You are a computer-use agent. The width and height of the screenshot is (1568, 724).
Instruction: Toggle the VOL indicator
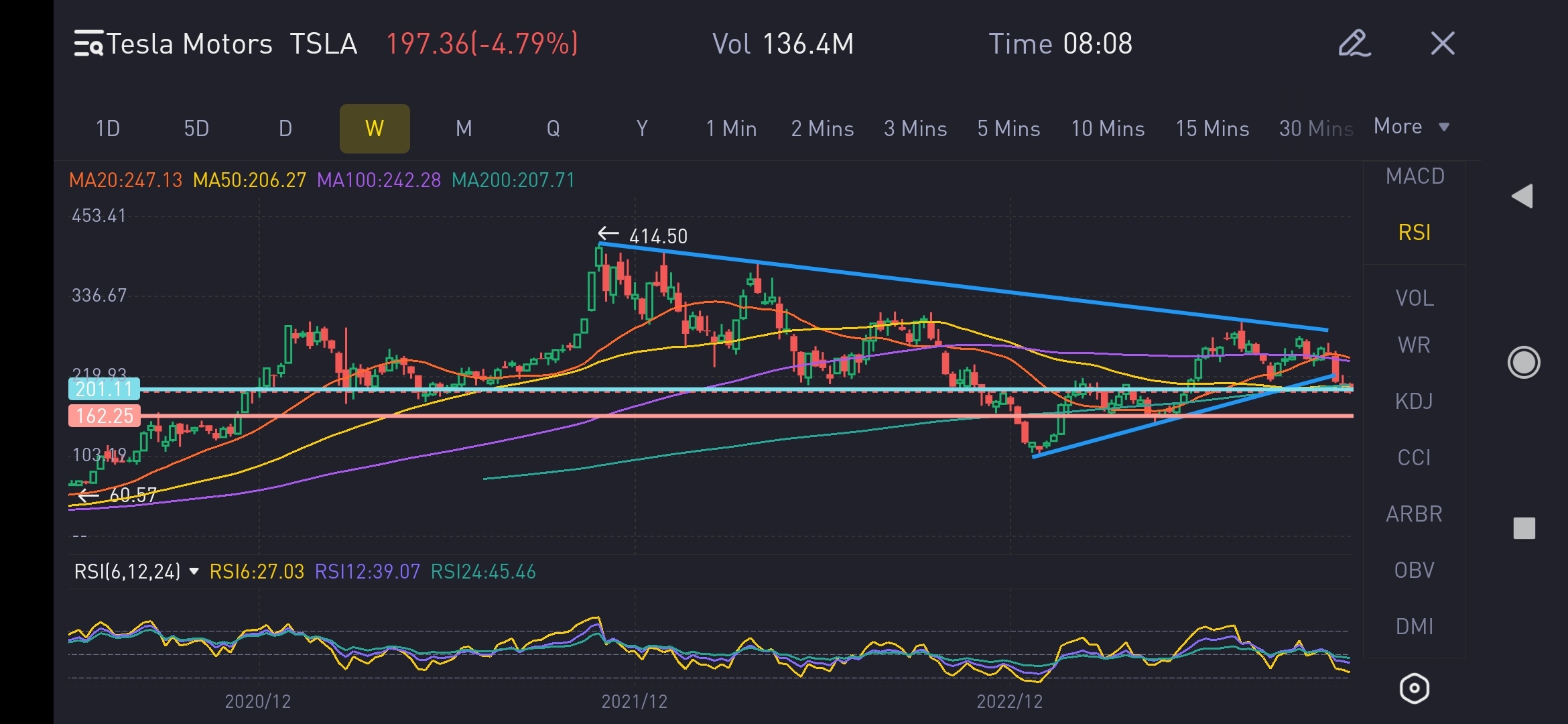pos(1415,298)
